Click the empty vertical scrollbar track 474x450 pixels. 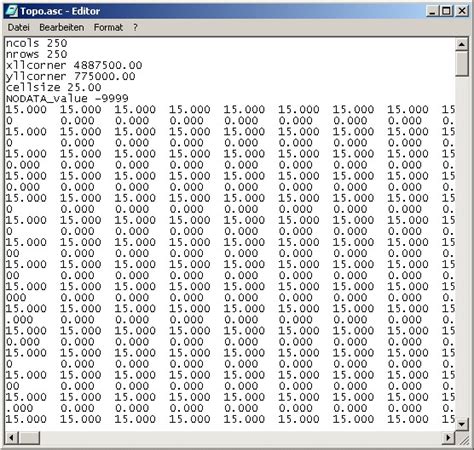click(462, 247)
